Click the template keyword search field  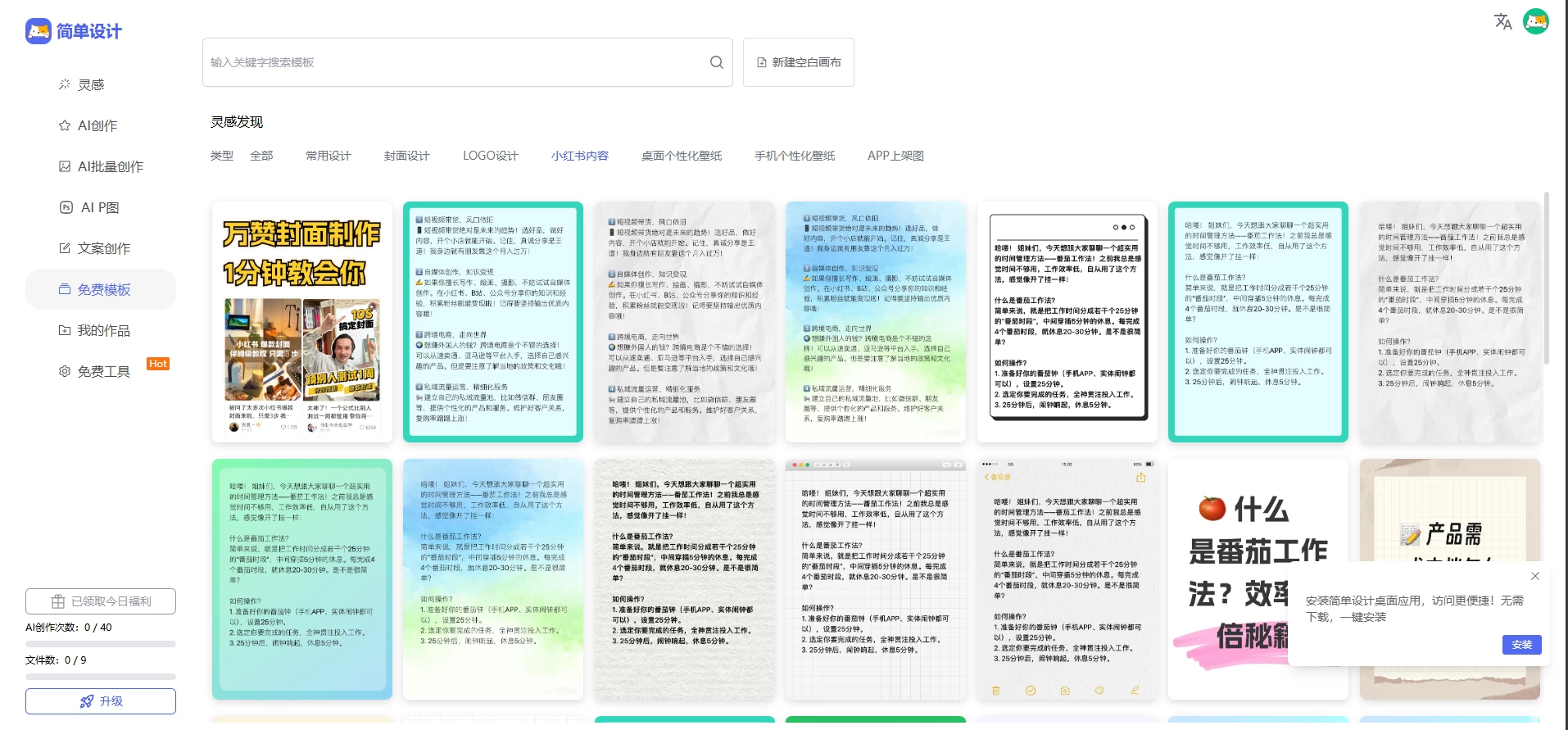pos(455,62)
